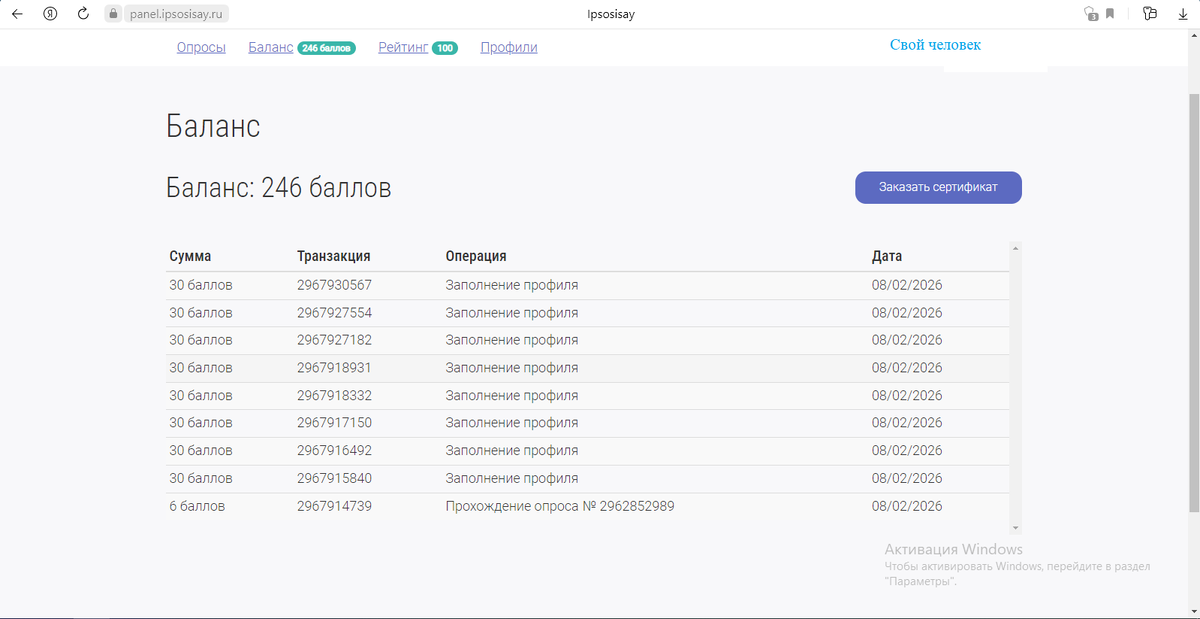Open the Yandex home button
This screenshot has width=1200, height=619.
[x=50, y=14]
